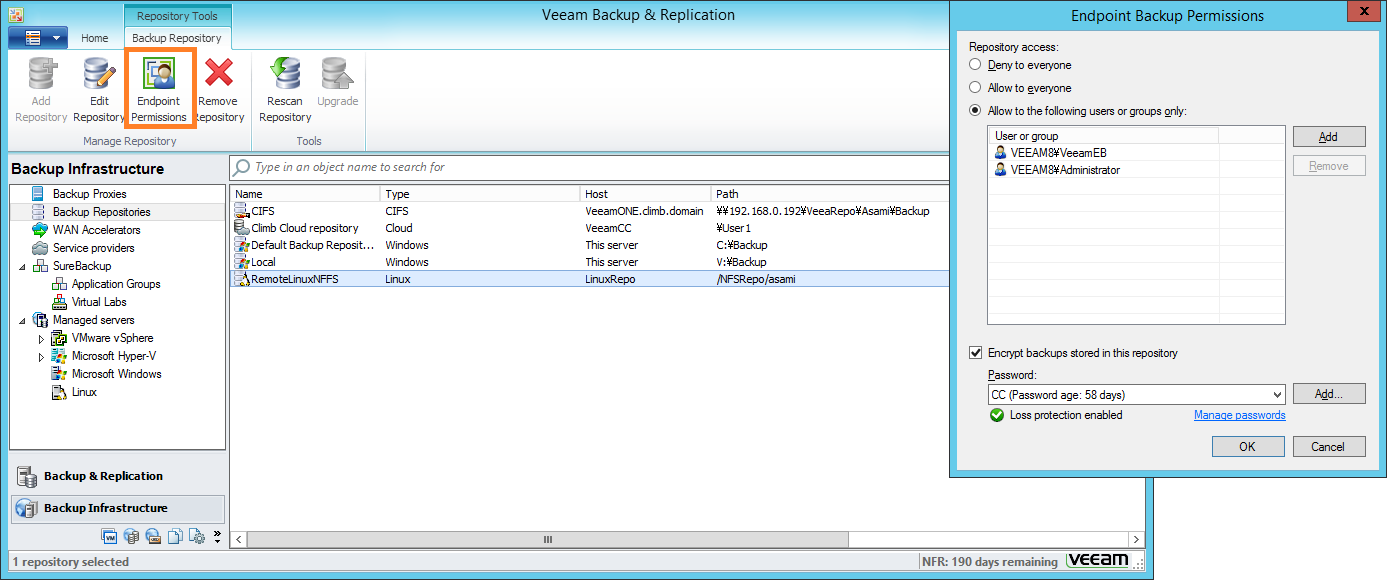Expand the VMware vSphere tree node
This screenshot has width=1387, height=580.
[x=41, y=339]
